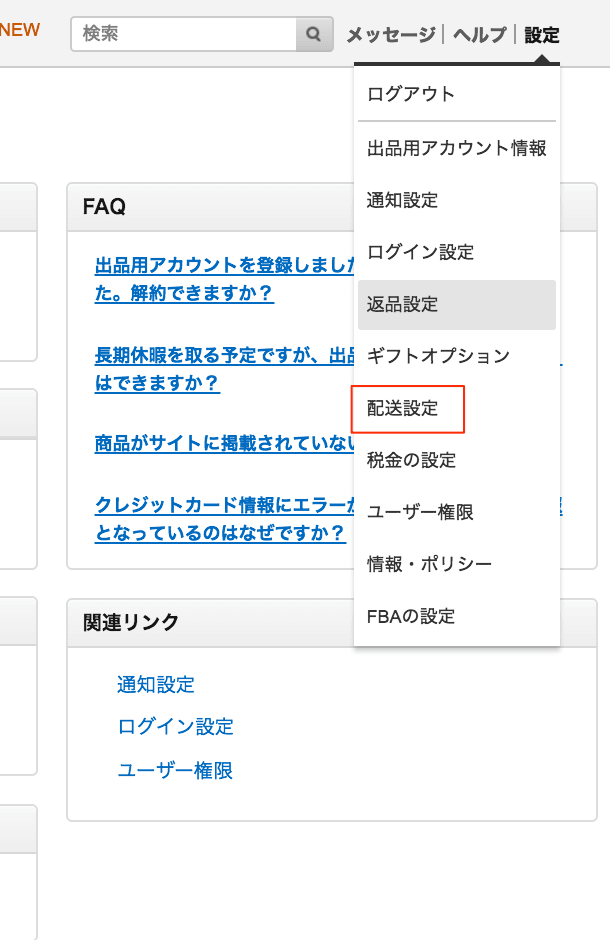Click 配送設定 in the settings menu
The image size is (610, 940).
tap(403, 408)
